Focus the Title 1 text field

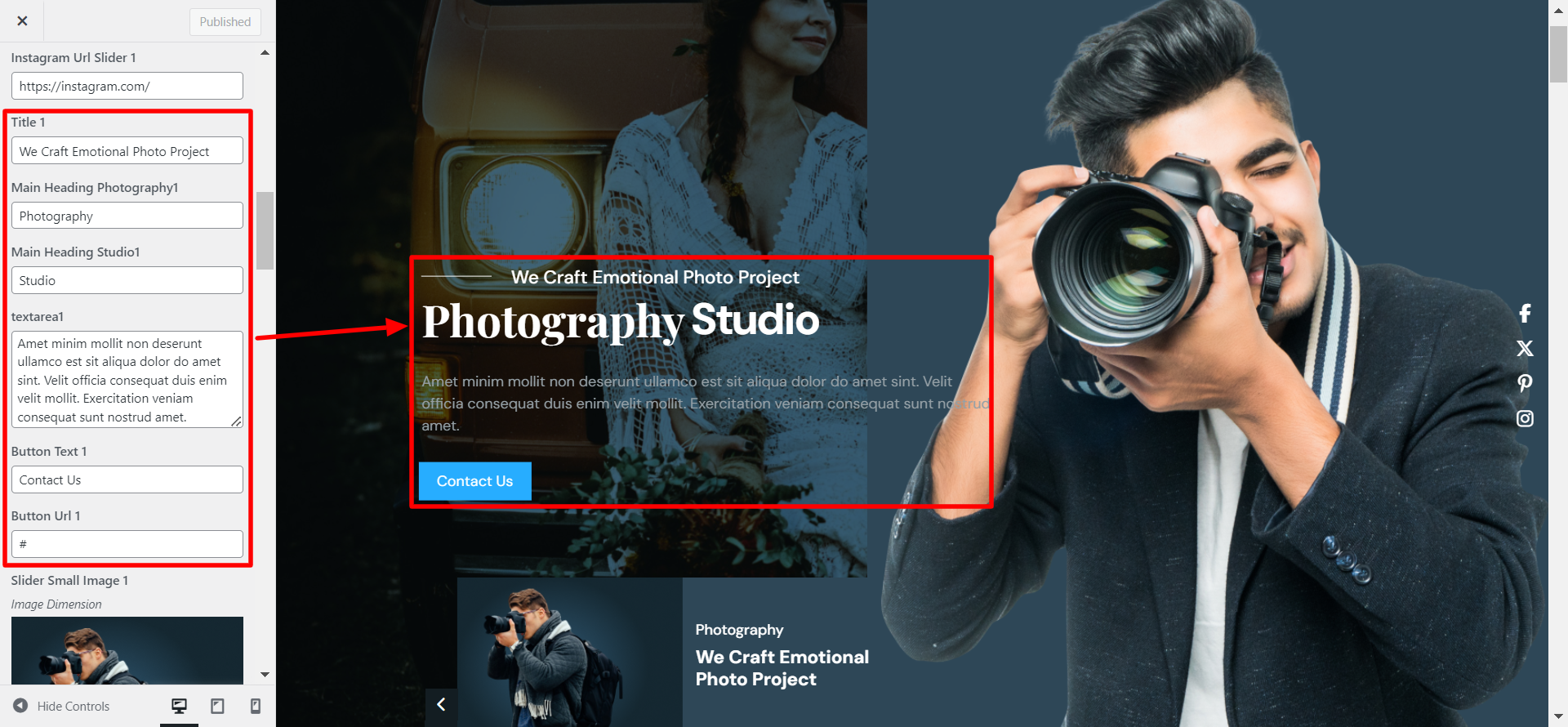point(127,151)
